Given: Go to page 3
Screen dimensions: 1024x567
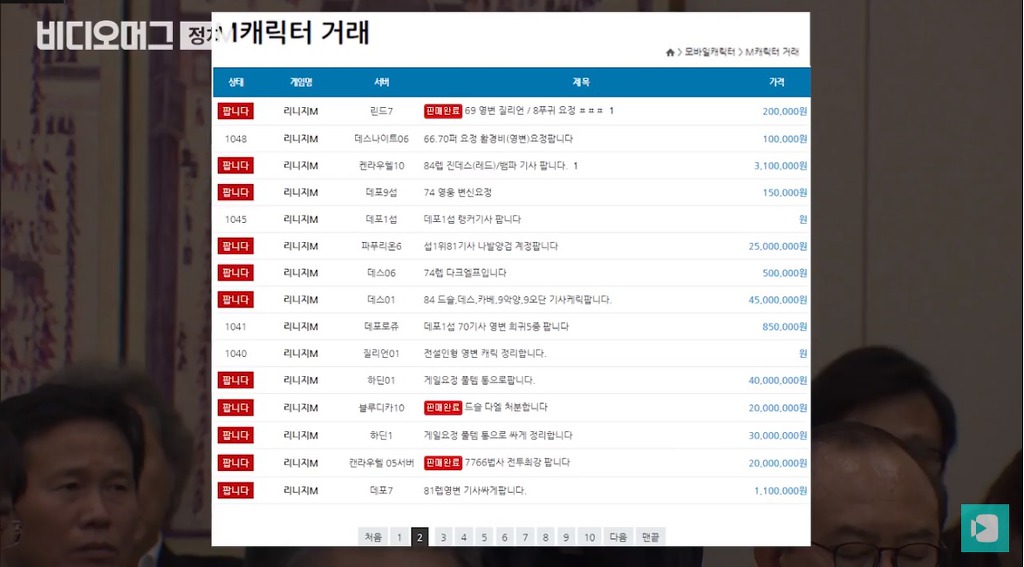Looking at the screenshot, I should (443, 537).
